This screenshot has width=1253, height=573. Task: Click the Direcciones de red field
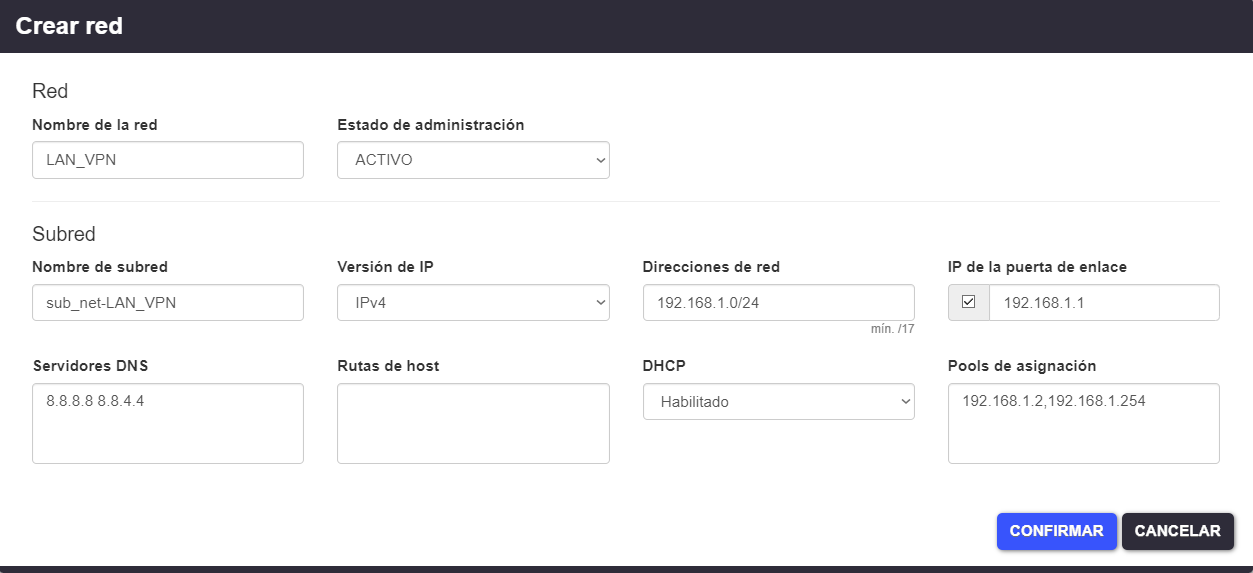[x=778, y=302]
